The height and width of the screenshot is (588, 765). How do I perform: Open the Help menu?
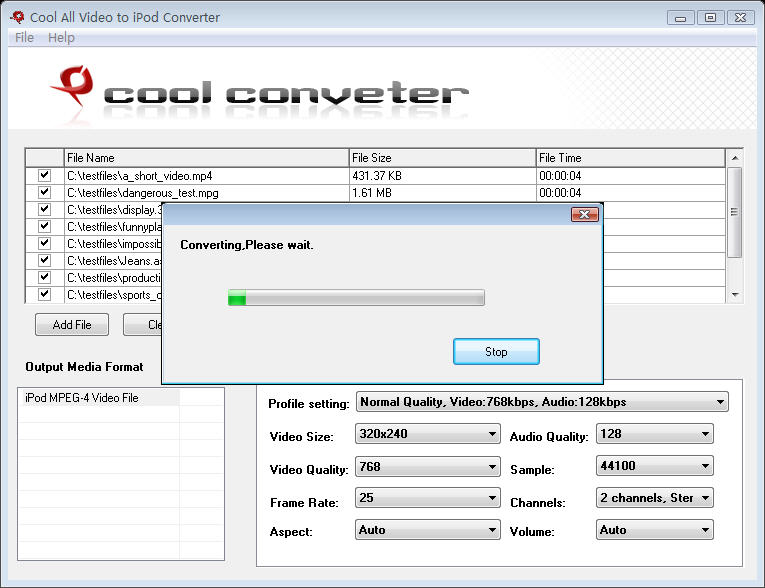click(61, 38)
